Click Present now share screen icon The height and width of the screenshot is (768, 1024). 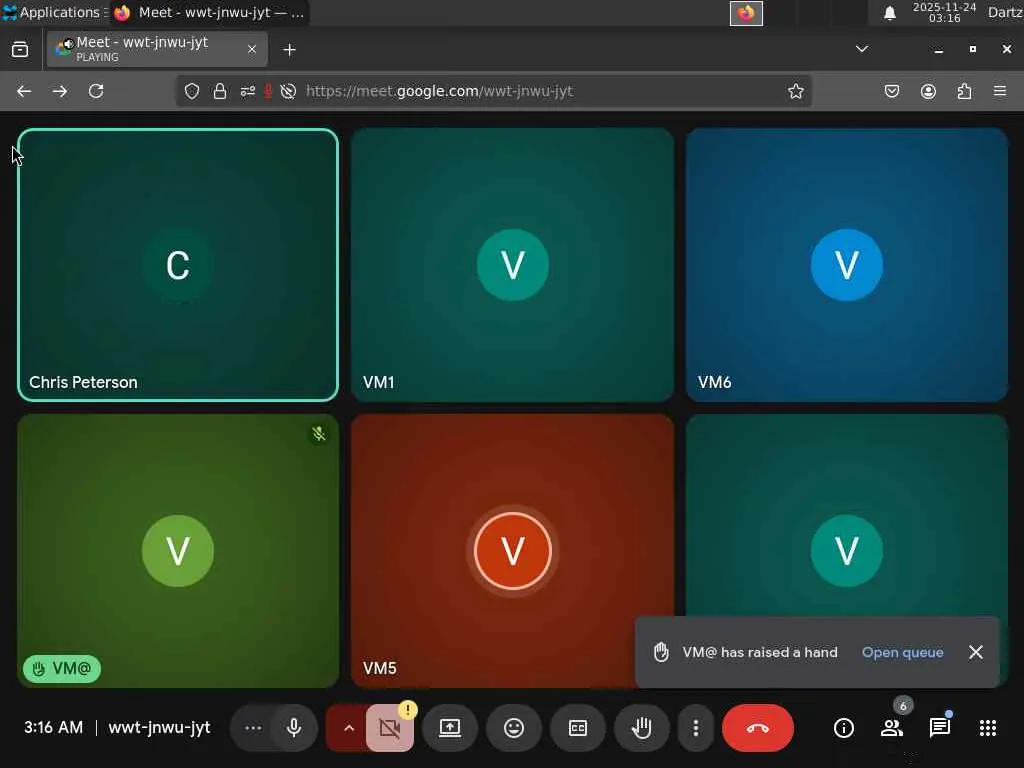[450, 728]
